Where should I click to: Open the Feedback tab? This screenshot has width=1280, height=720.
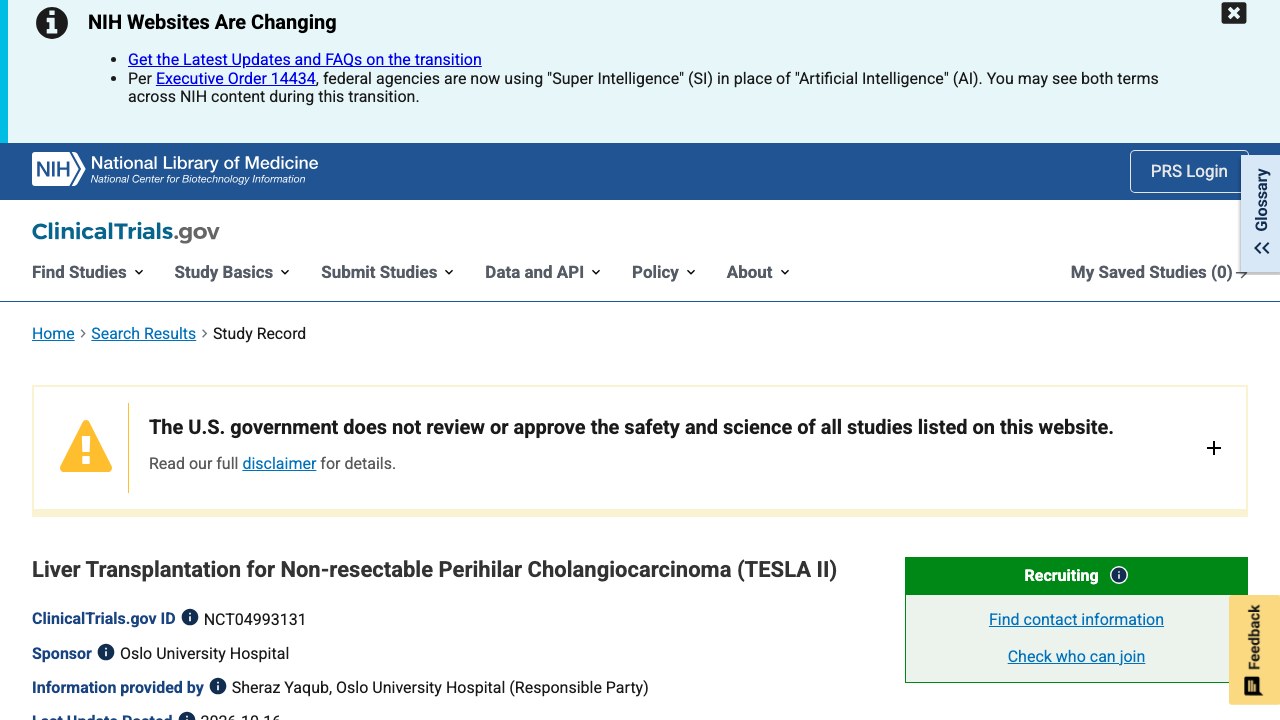[1254, 650]
